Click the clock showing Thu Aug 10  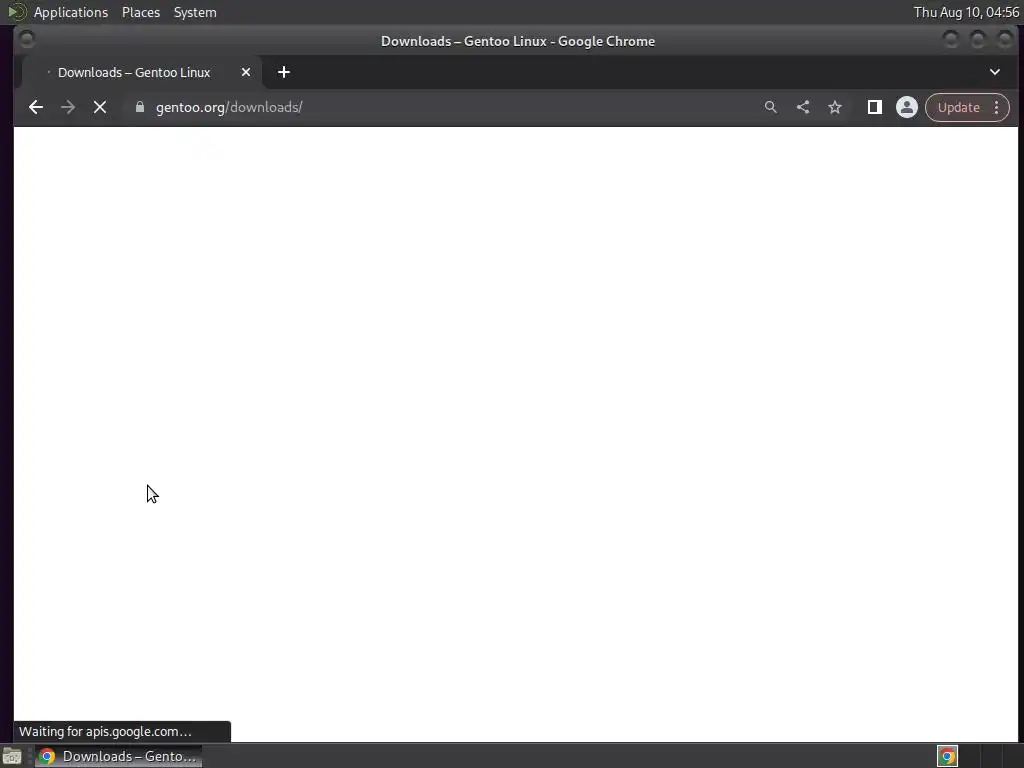(967, 12)
